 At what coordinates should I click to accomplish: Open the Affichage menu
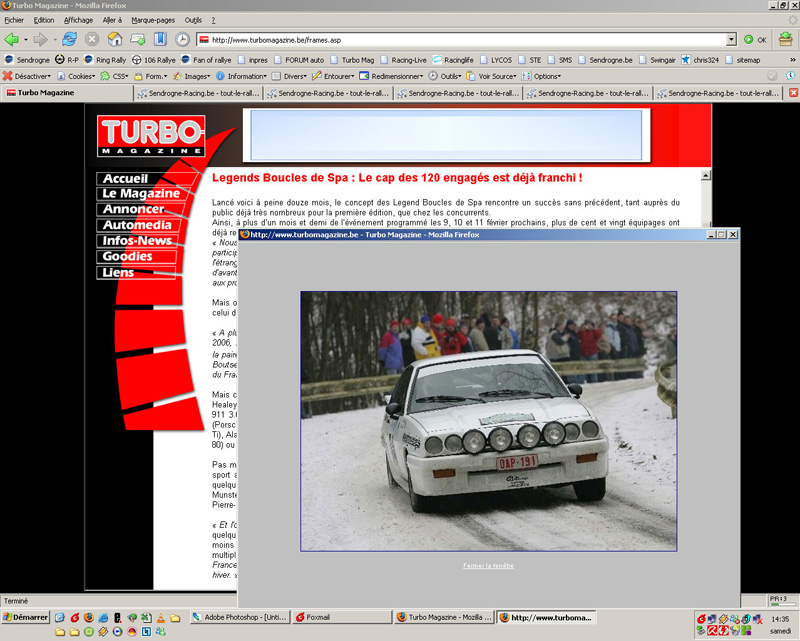pos(78,20)
